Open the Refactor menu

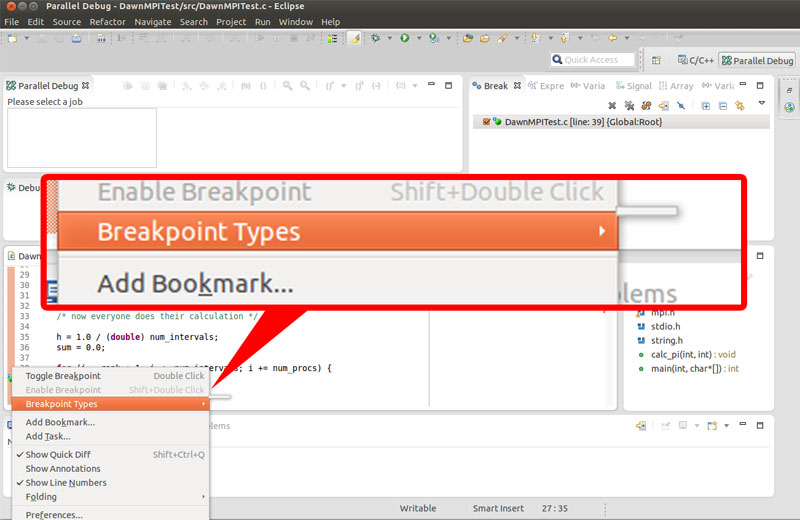108,21
